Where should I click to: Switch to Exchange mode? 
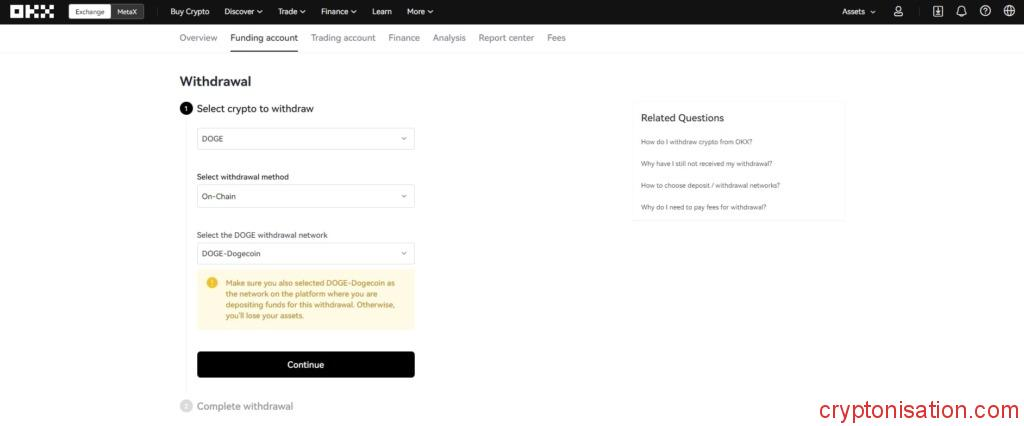point(90,12)
